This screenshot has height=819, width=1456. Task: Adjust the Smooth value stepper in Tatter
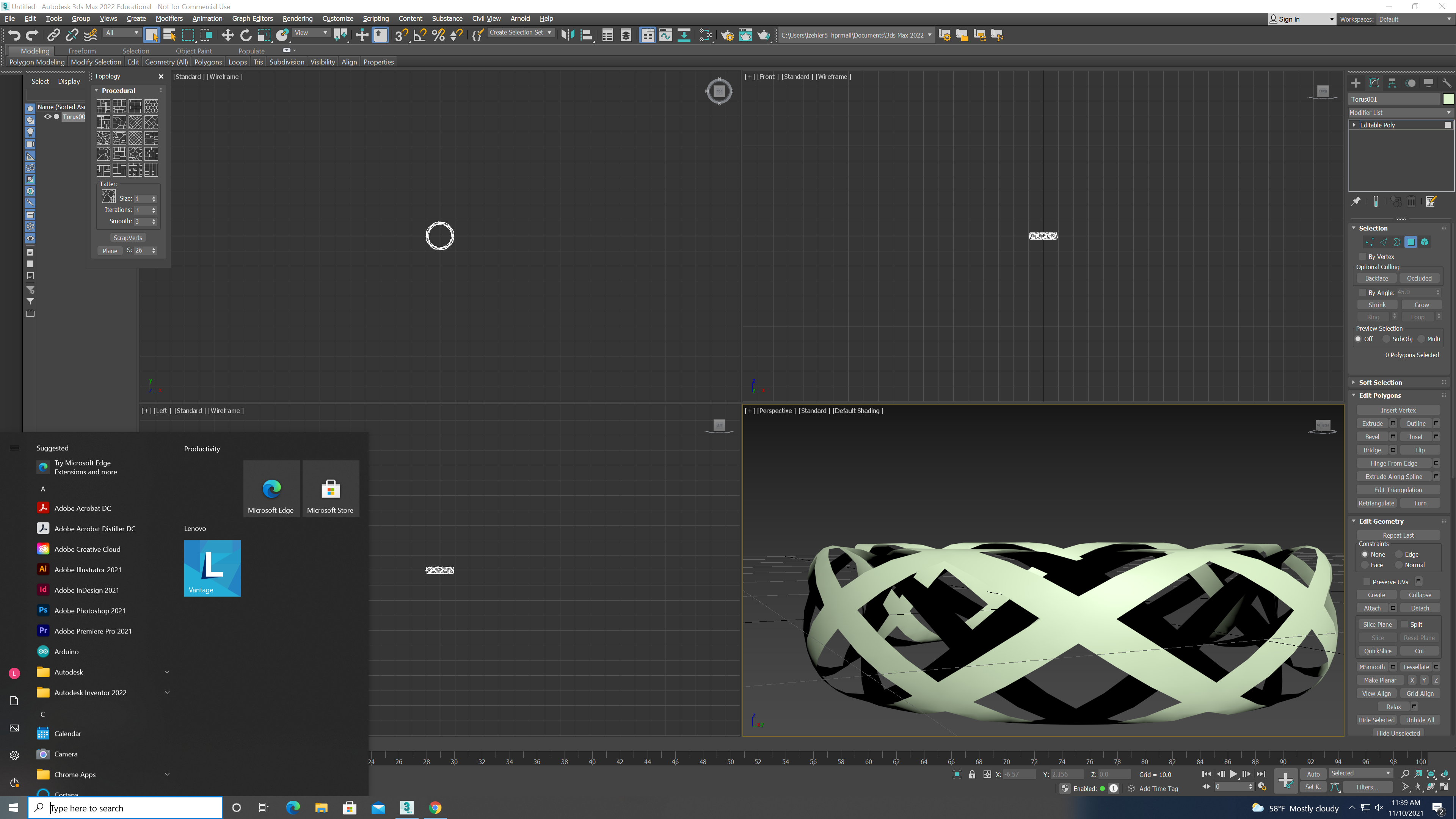(154, 221)
